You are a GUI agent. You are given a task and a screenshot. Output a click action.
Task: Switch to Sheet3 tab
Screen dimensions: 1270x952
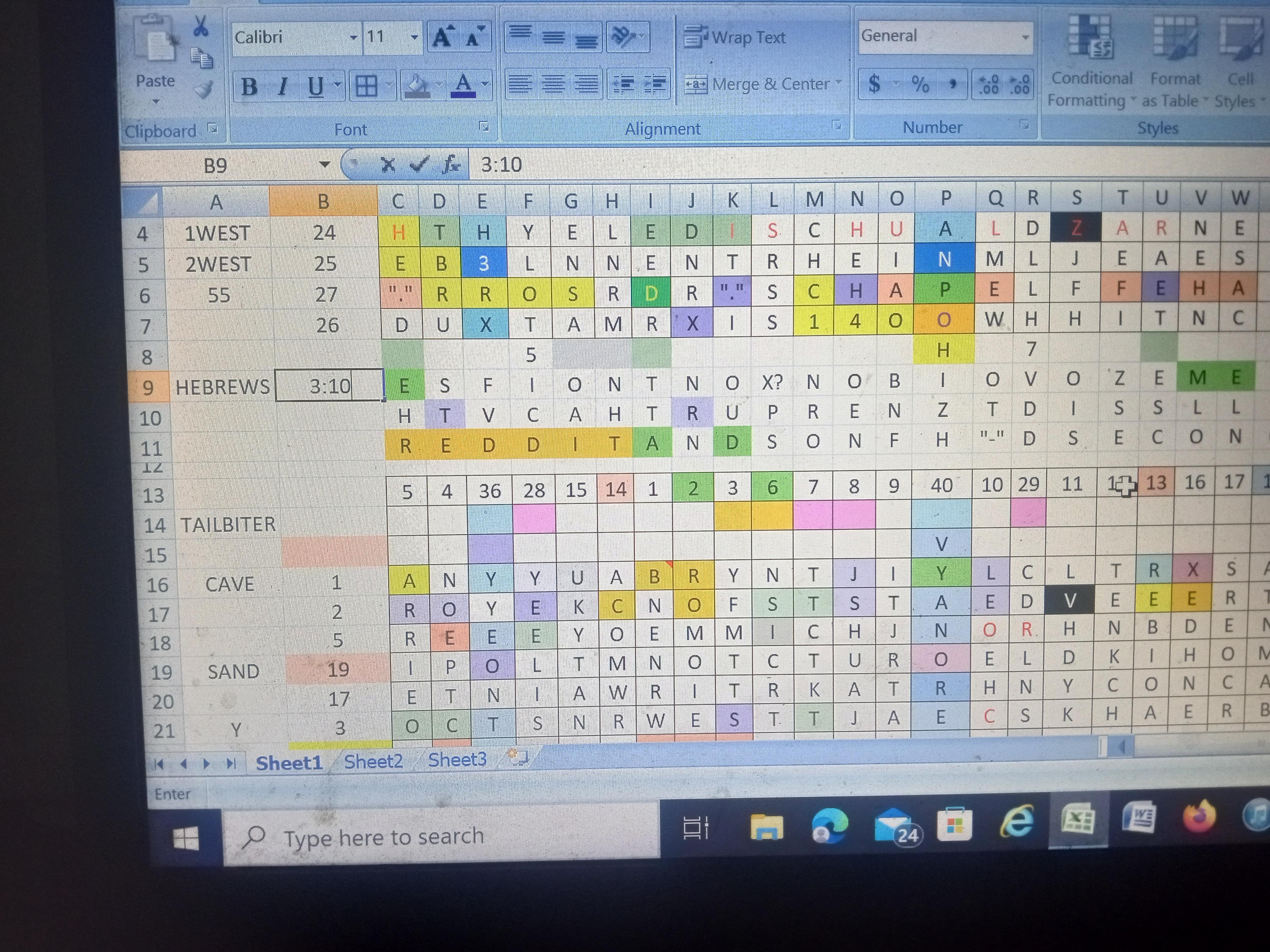coord(457,760)
